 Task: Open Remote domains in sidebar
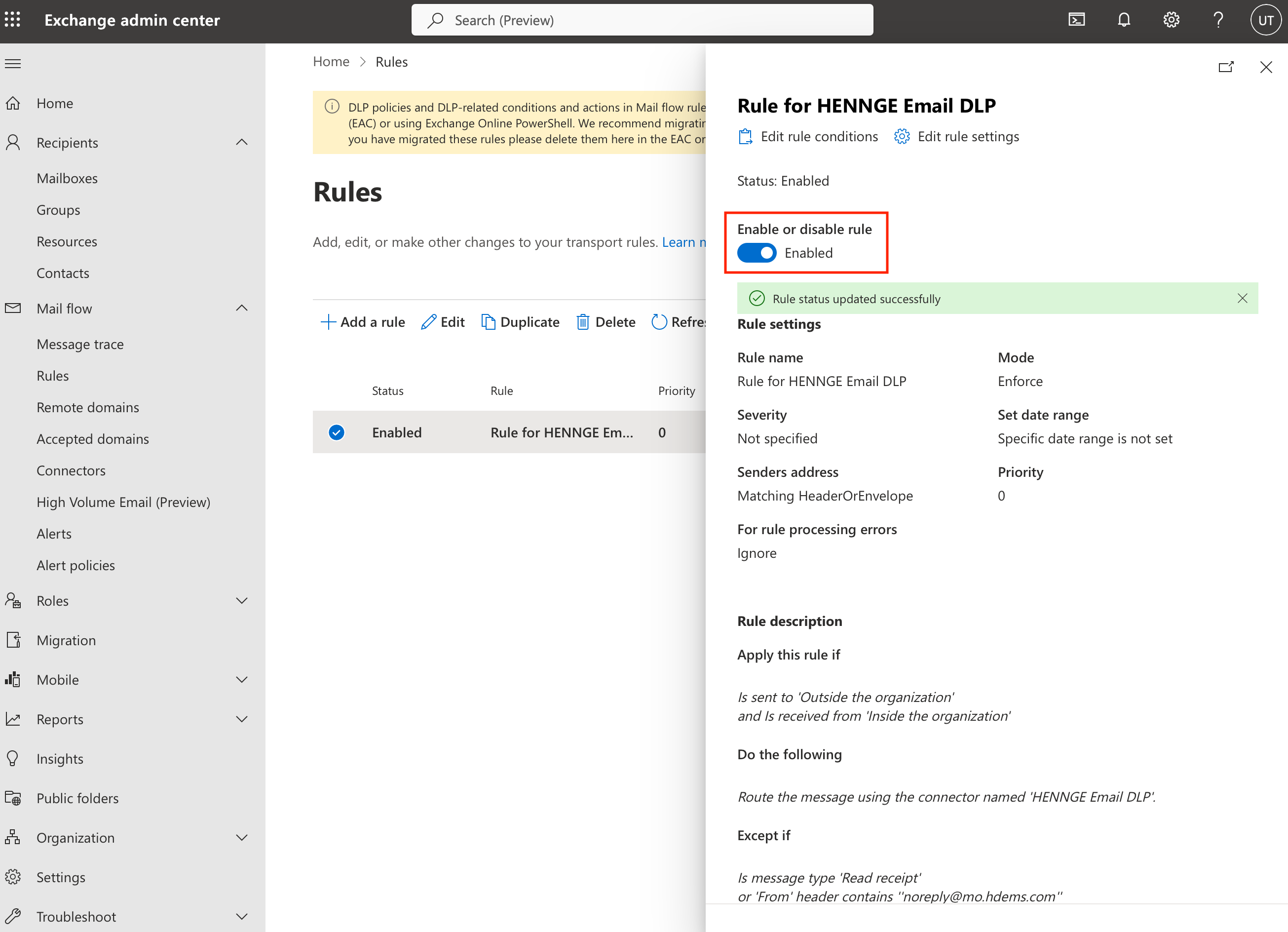click(x=87, y=407)
